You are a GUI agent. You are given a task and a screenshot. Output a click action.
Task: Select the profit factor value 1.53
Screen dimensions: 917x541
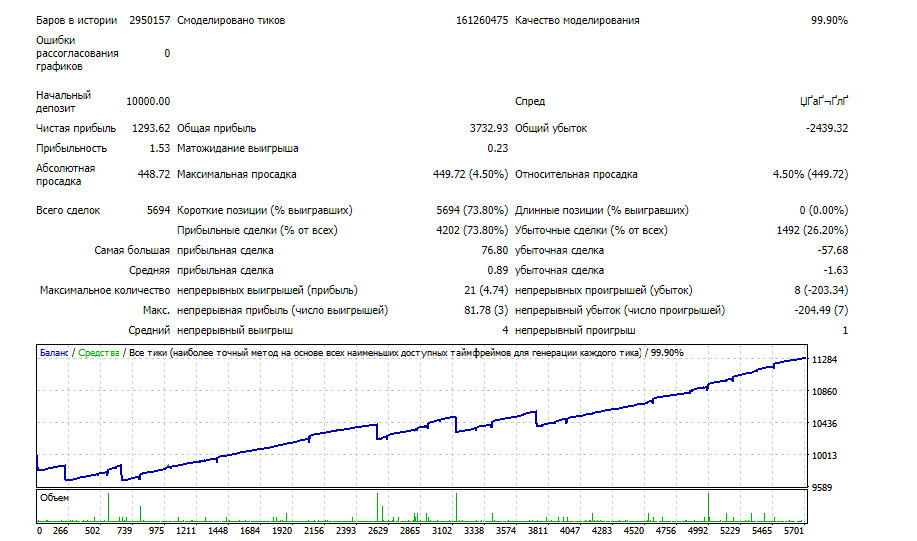pos(160,149)
